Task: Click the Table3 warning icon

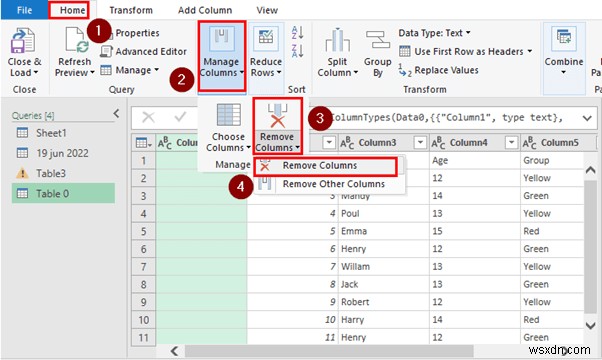Action: tap(22, 173)
